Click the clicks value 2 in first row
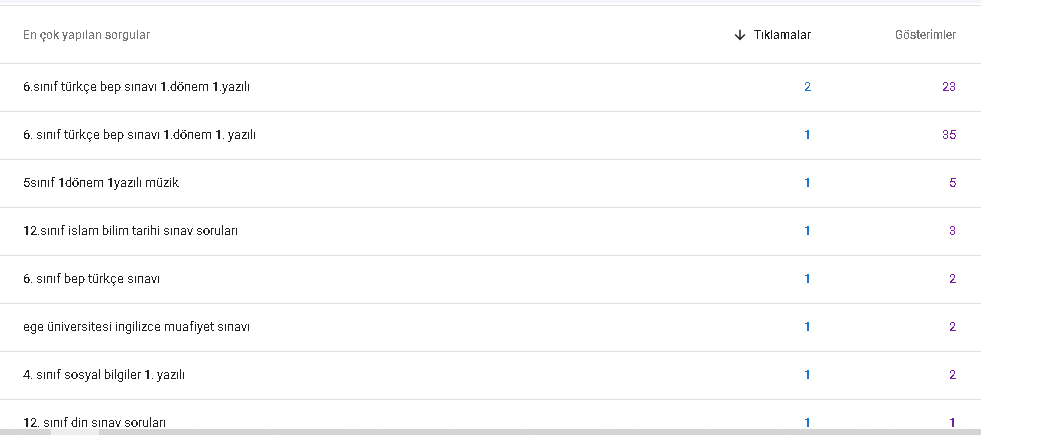This screenshot has height=435, width=1057. (807, 87)
